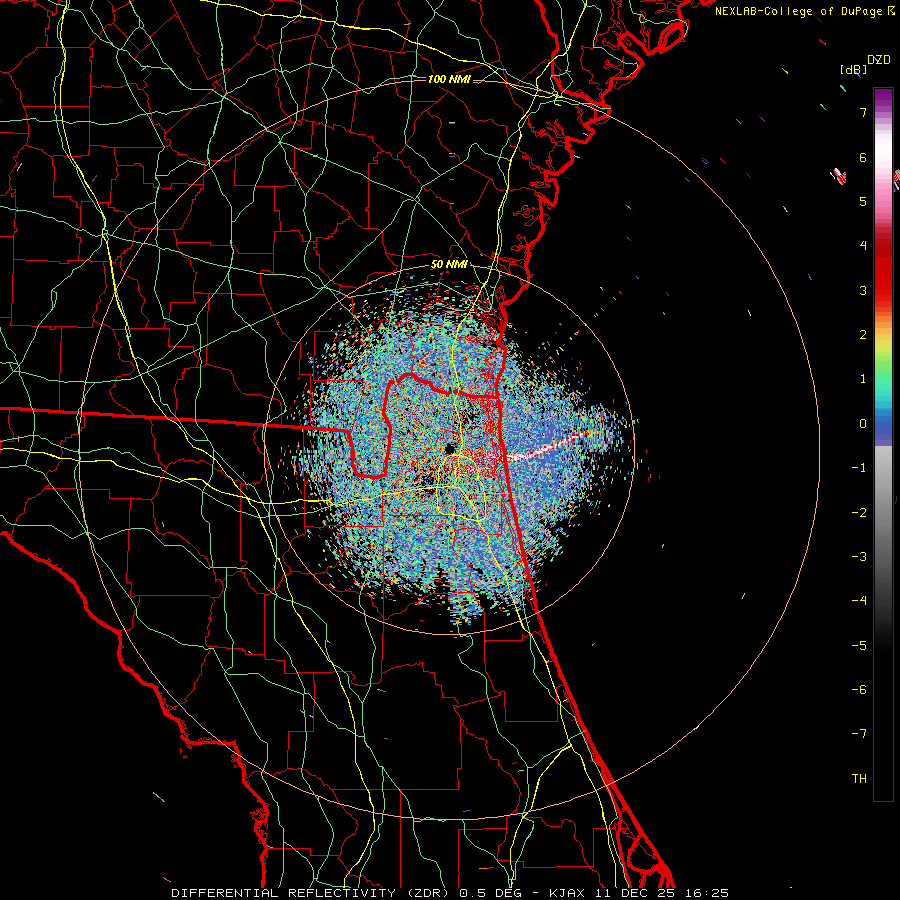The width and height of the screenshot is (900, 900).
Task: Click the 3 dB scale label
Action: pyautogui.click(x=863, y=290)
